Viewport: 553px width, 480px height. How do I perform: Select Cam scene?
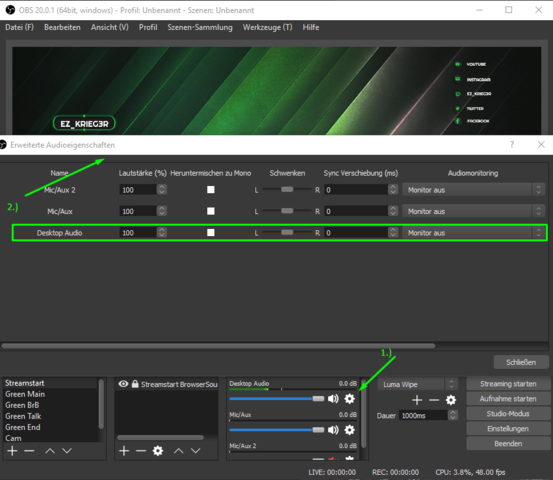point(50,438)
